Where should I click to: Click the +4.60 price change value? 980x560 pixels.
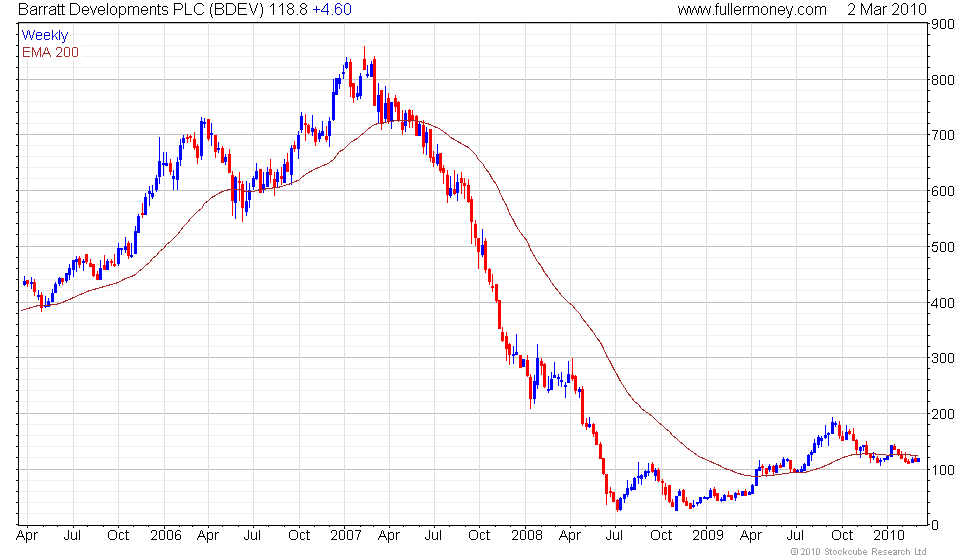(x=332, y=9)
